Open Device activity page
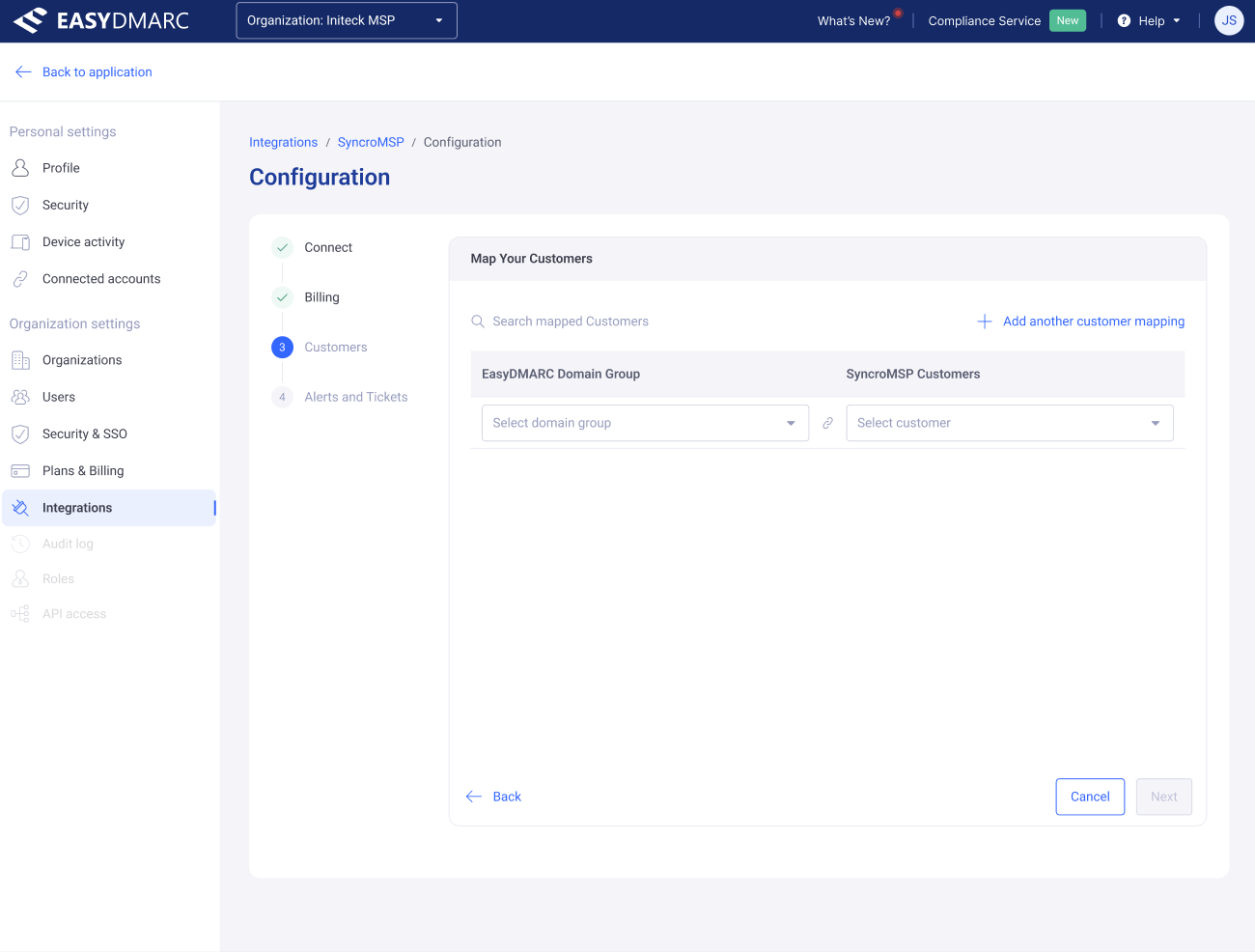 point(83,242)
